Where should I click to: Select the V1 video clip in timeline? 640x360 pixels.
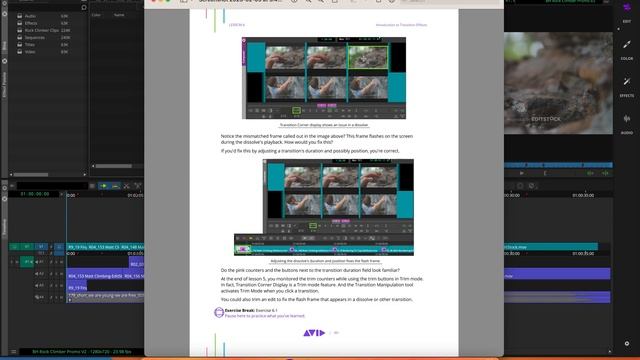(105, 247)
